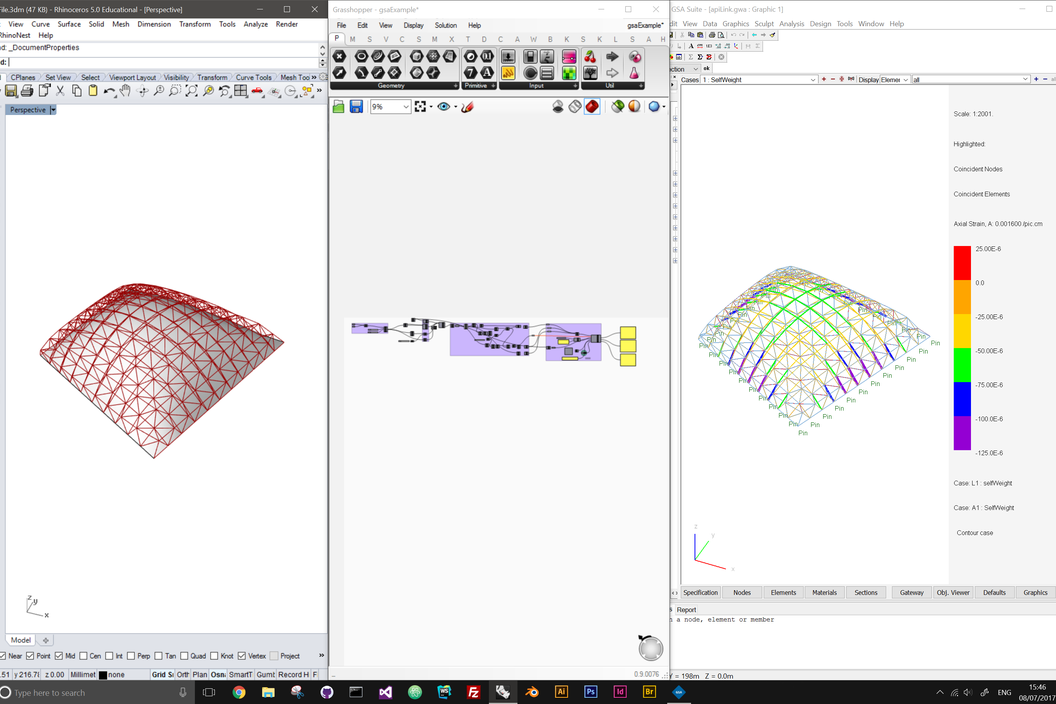The width and height of the screenshot is (1056, 704).
Task: Open the Grasshopper Solution menu
Action: pos(446,26)
